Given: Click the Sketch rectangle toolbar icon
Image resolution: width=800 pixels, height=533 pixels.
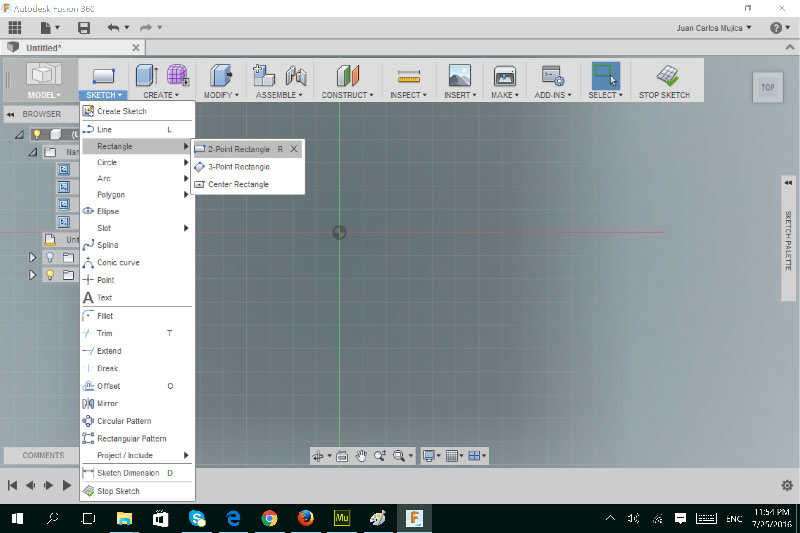Looking at the screenshot, I should [104, 77].
